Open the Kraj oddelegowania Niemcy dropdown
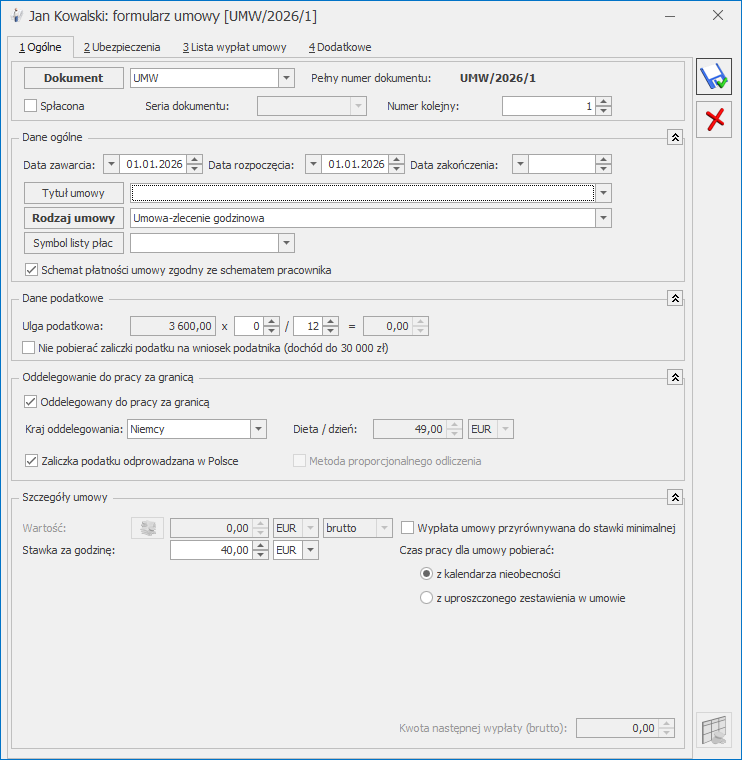Screen dimensions: 742x760 tap(258, 429)
